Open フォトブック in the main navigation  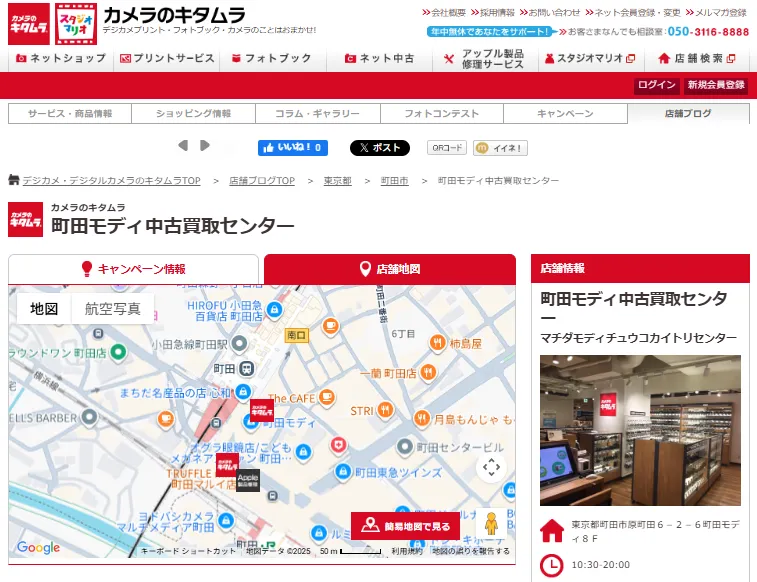coord(273,58)
